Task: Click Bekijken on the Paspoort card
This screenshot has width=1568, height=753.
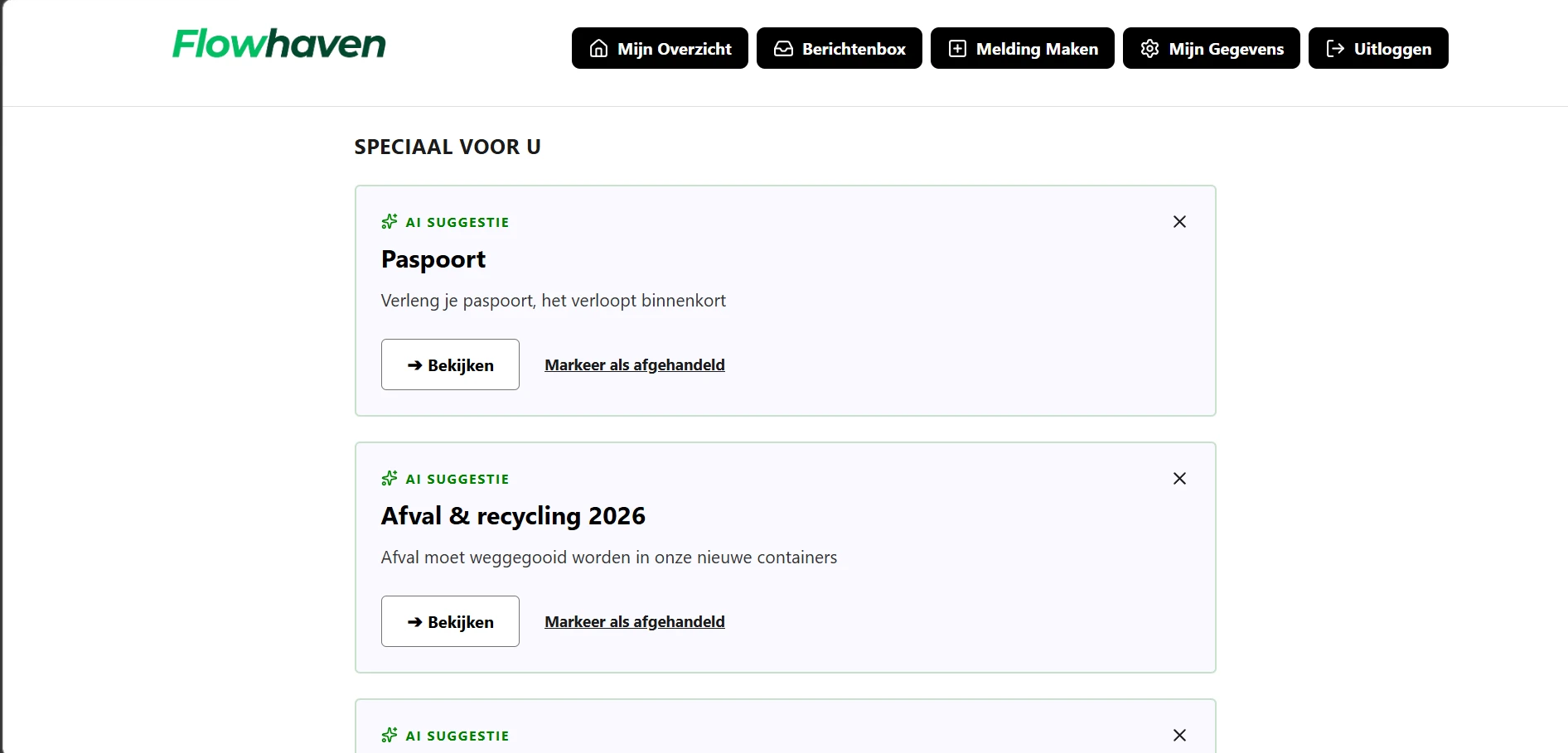Action: pyautogui.click(x=450, y=364)
